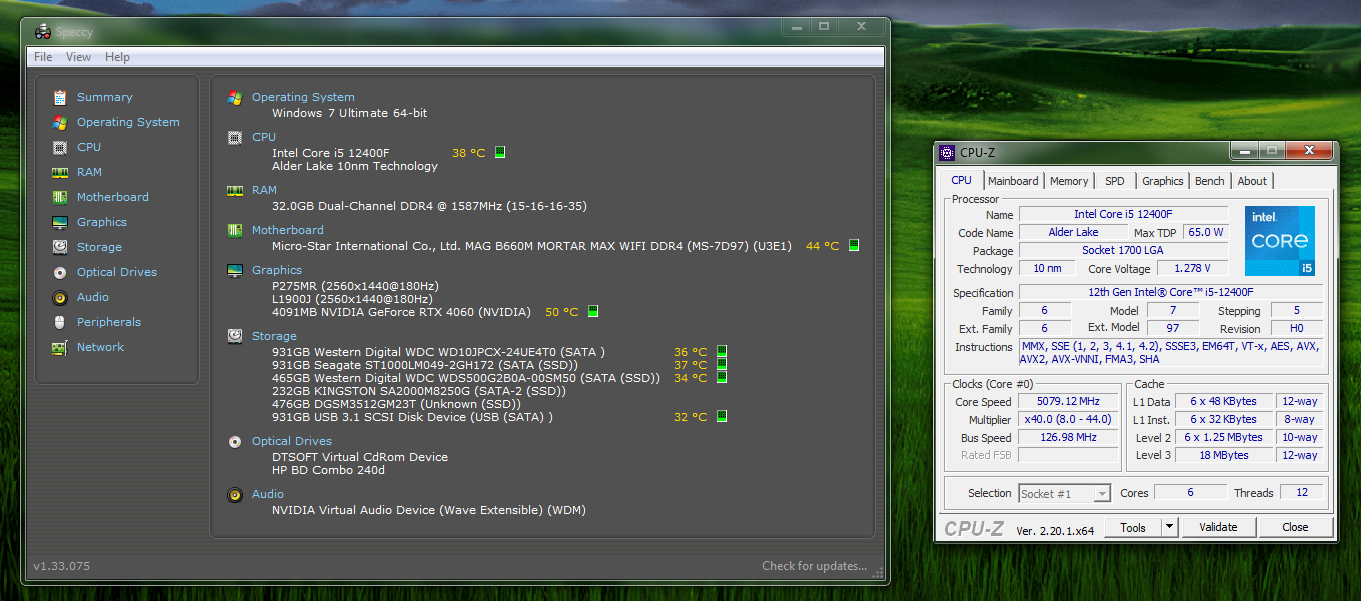Image resolution: width=1361 pixels, height=601 pixels.
Task: Open the View menu in Speccy
Action: click(79, 57)
